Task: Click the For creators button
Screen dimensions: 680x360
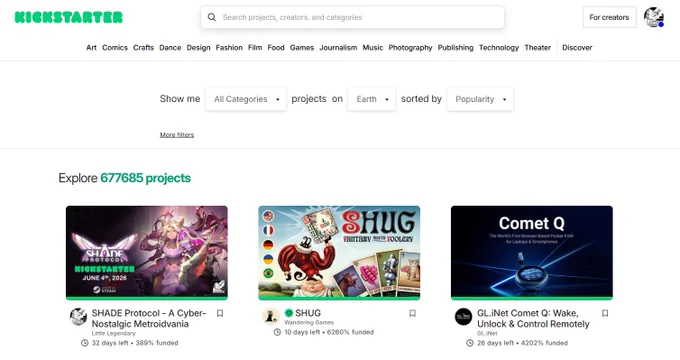Action: point(609,17)
